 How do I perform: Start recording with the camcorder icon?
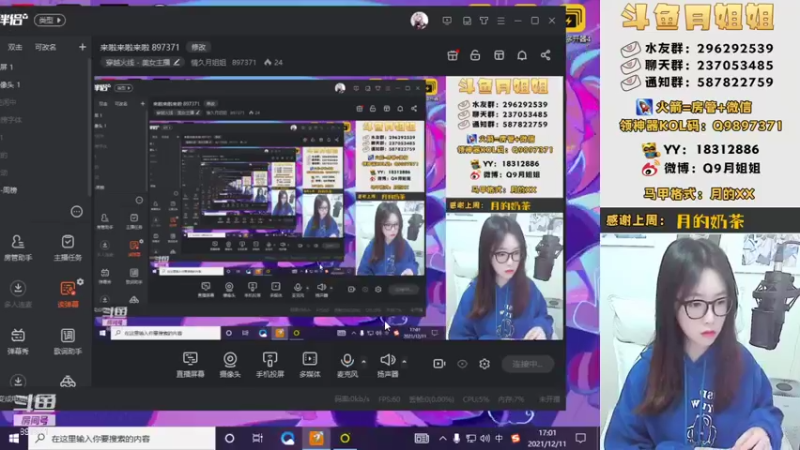pyautogui.click(x=439, y=364)
